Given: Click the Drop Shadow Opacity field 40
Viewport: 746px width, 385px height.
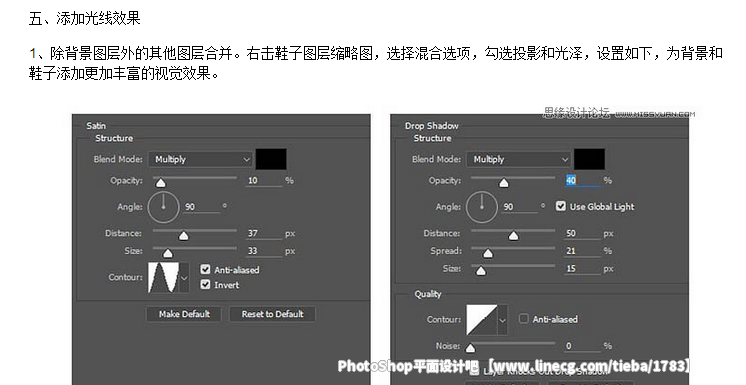Looking at the screenshot, I should [582, 180].
